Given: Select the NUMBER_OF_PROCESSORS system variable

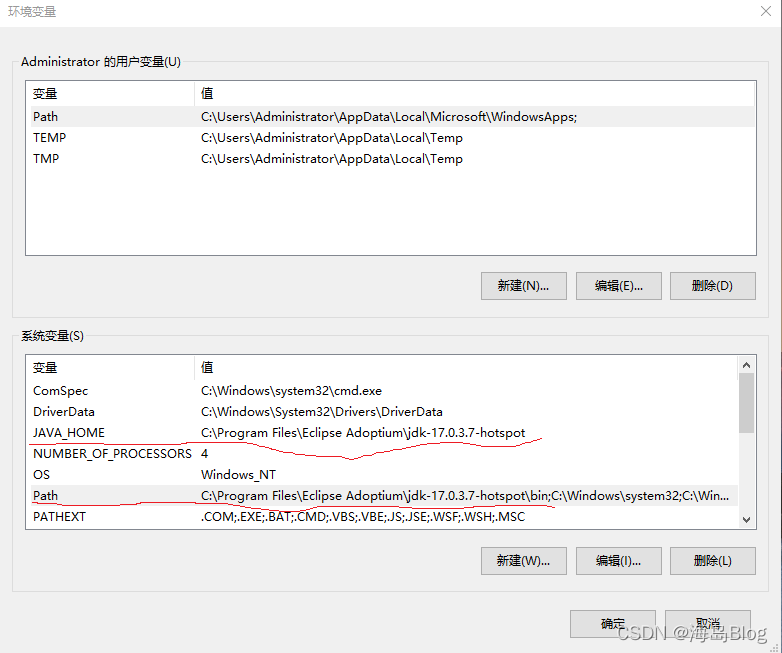Looking at the screenshot, I should point(384,453).
